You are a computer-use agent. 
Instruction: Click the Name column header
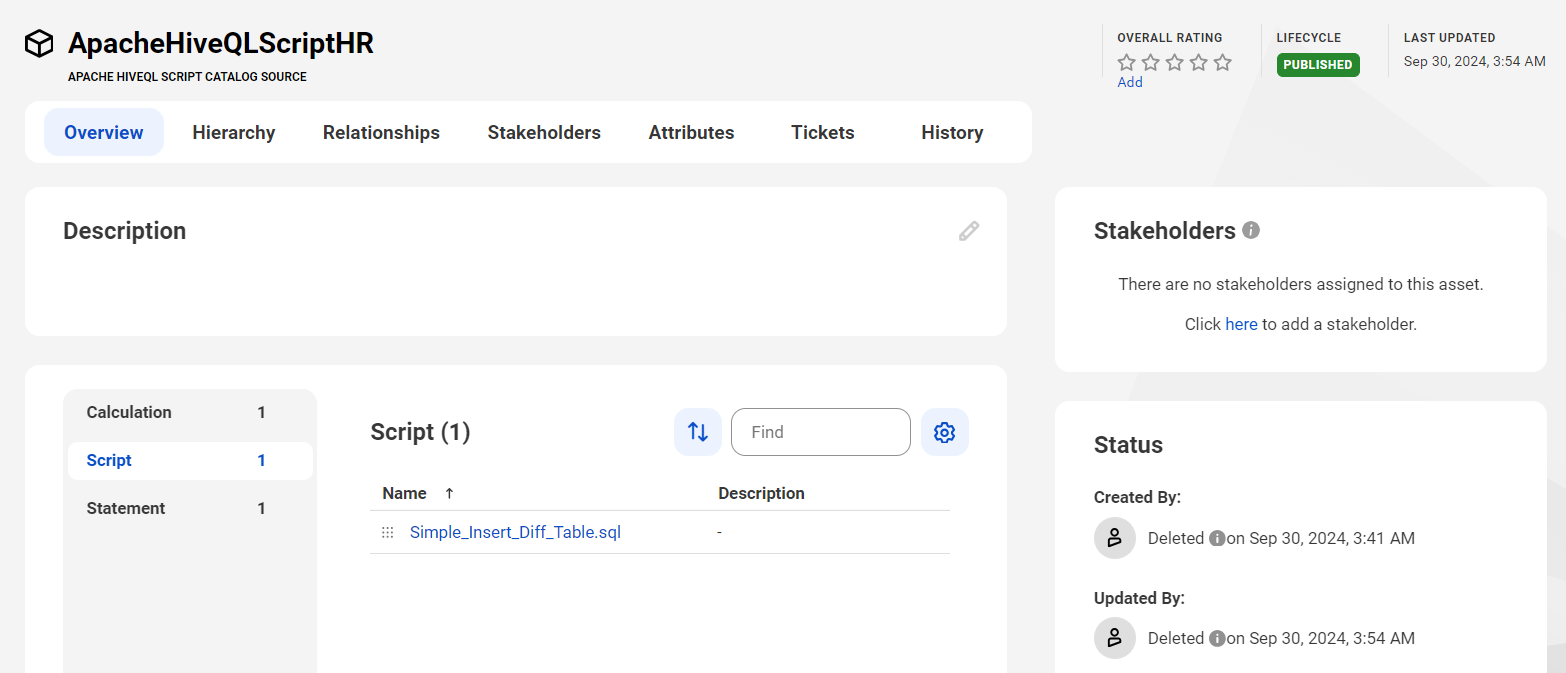coord(404,493)
